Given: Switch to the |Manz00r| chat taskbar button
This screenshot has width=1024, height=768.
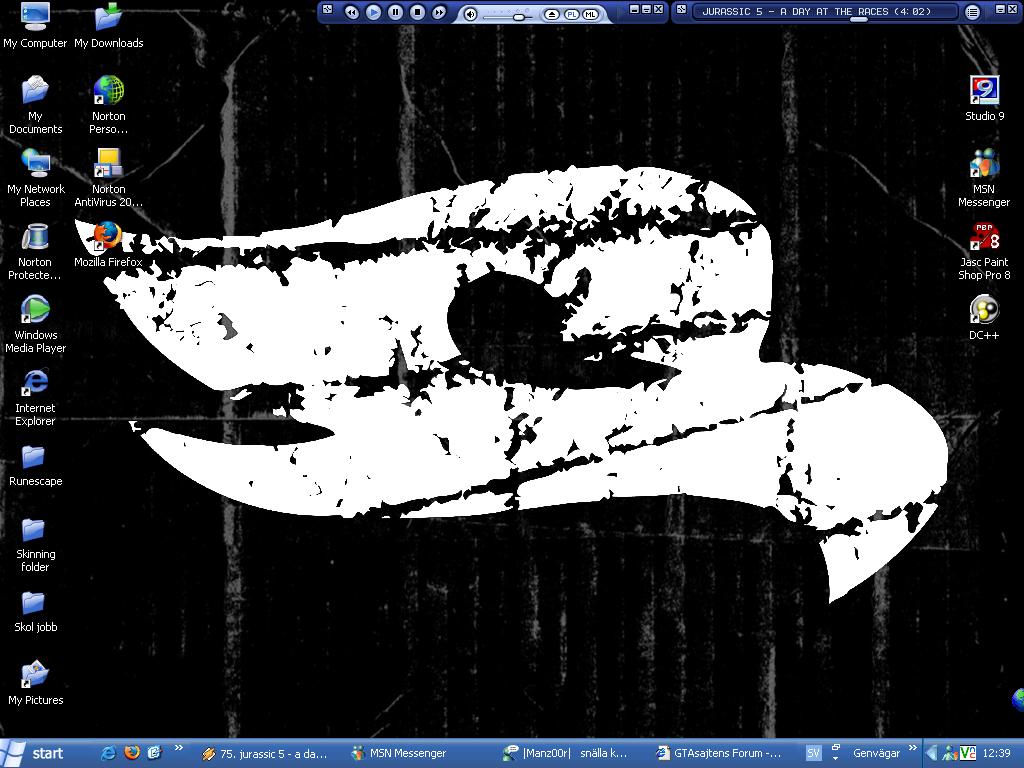Looking at the screenshot, I should (567, 754).
